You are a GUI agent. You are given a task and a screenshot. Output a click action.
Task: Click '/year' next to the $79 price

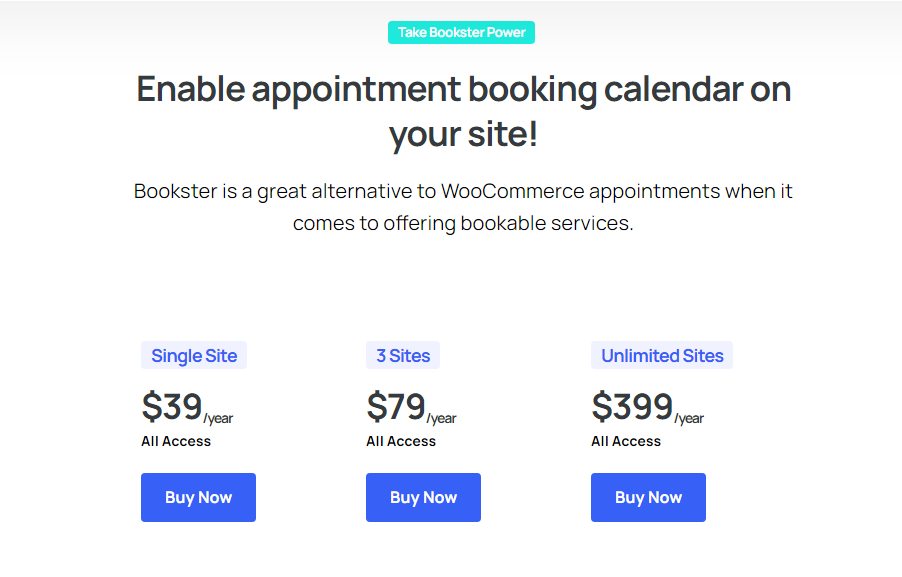(441, 418)
